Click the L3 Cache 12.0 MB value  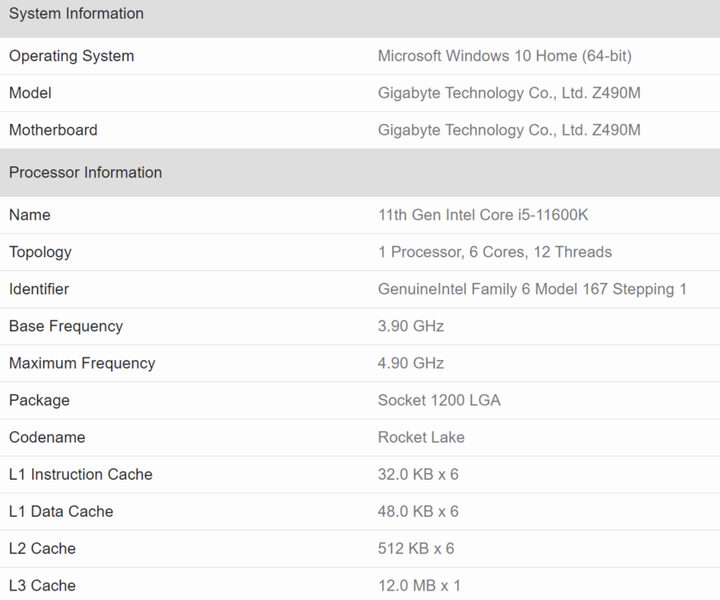click(419, 585)
